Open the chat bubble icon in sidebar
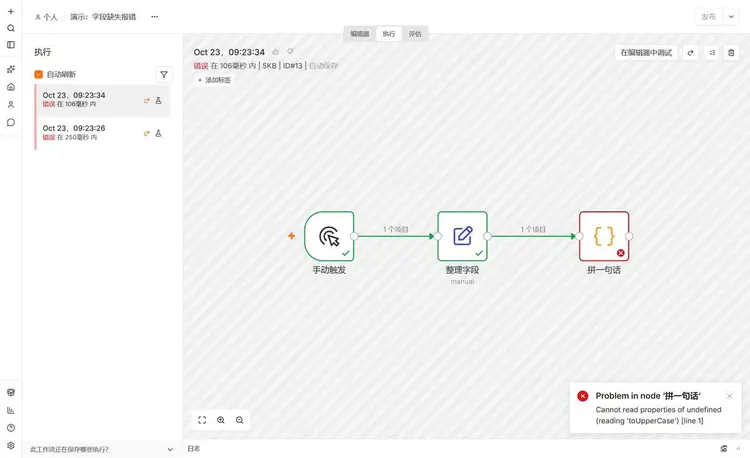 (x=11, y=122)
